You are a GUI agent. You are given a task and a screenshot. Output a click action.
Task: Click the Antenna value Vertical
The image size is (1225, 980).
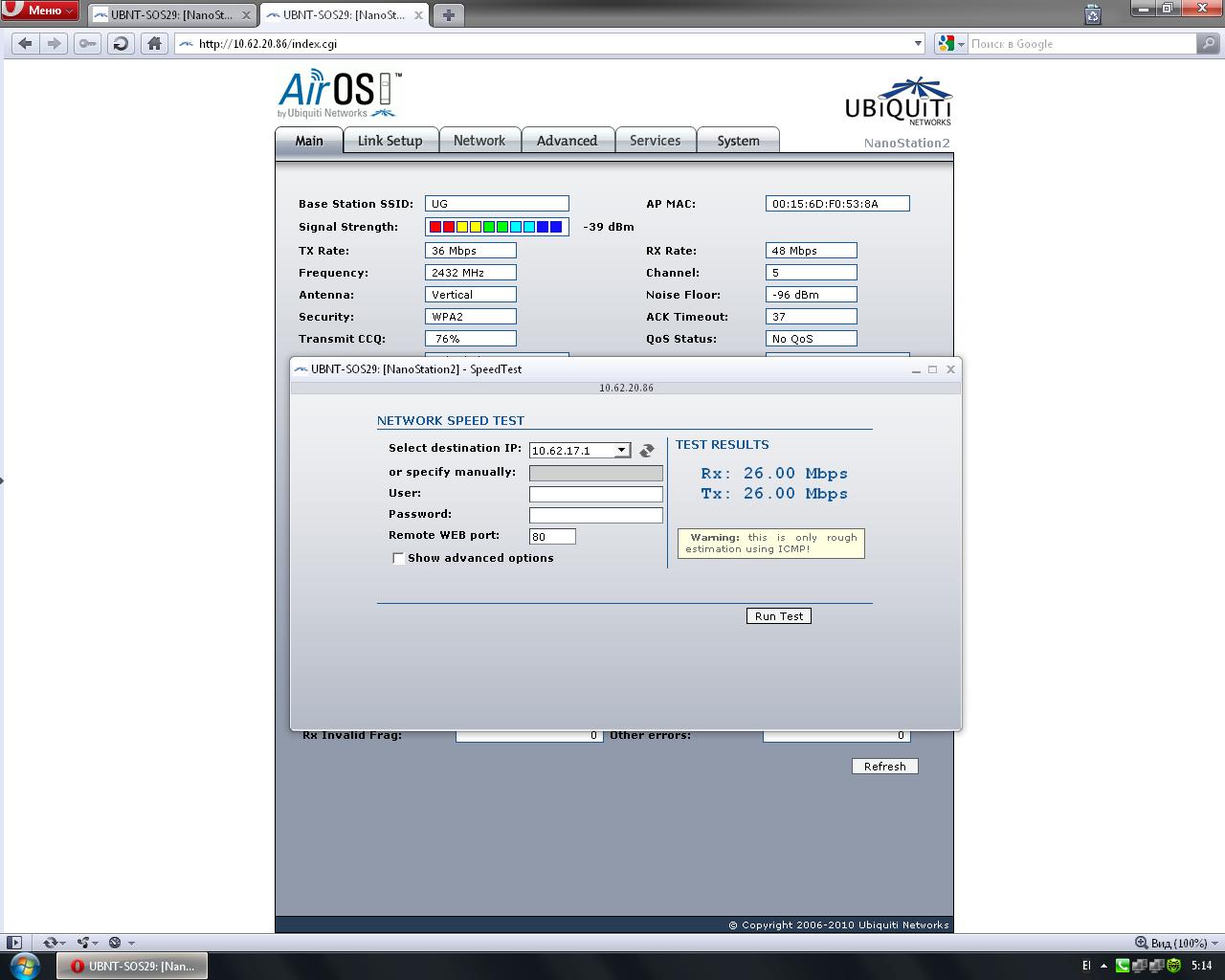coord(471,295)
